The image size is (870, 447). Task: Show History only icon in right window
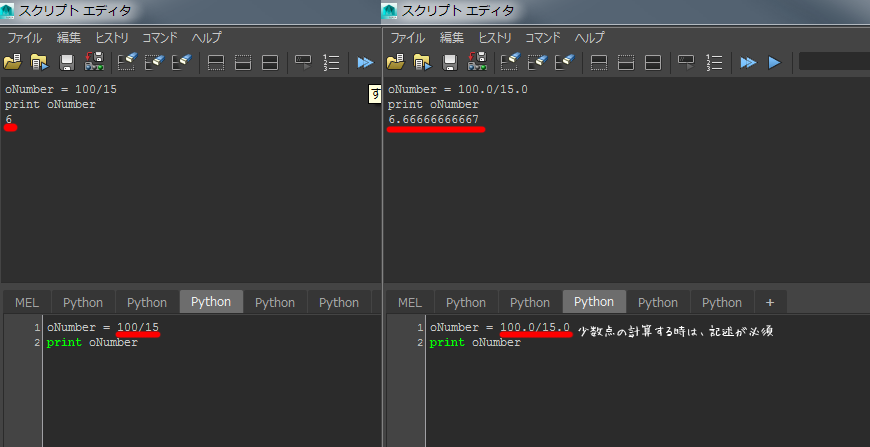coord(599,63)
